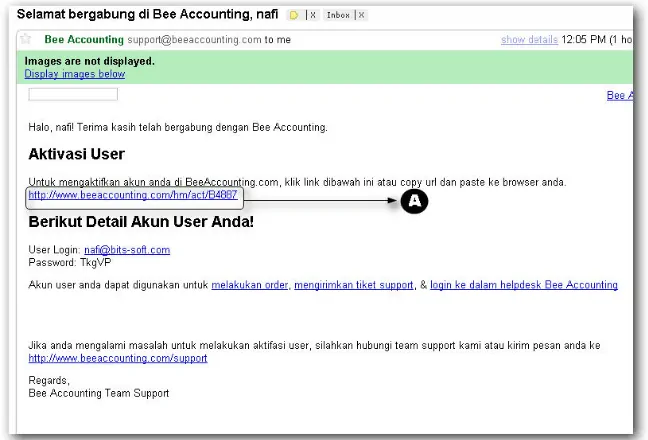Click the cut-off Bee A link at top right

pos(619,95)
